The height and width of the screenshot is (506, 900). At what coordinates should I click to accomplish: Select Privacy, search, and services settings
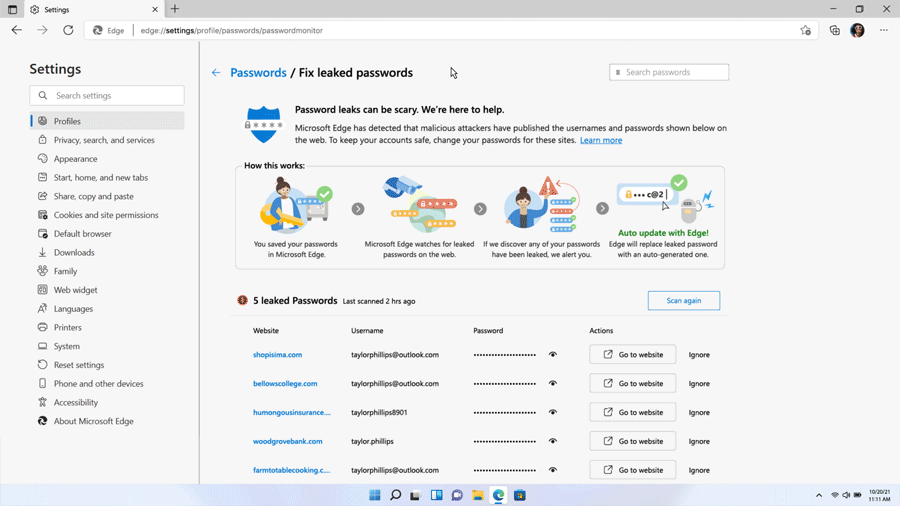click(104, 140)
